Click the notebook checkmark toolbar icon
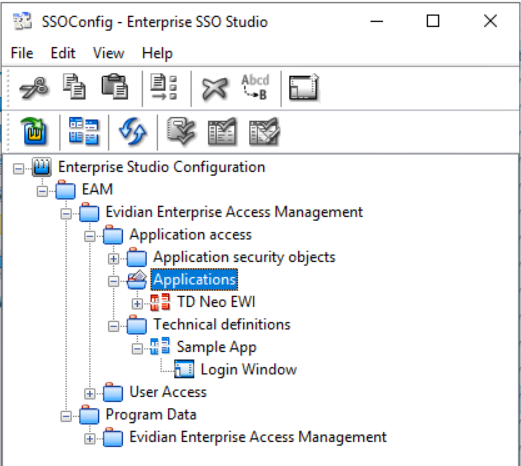 click(181, 131)
